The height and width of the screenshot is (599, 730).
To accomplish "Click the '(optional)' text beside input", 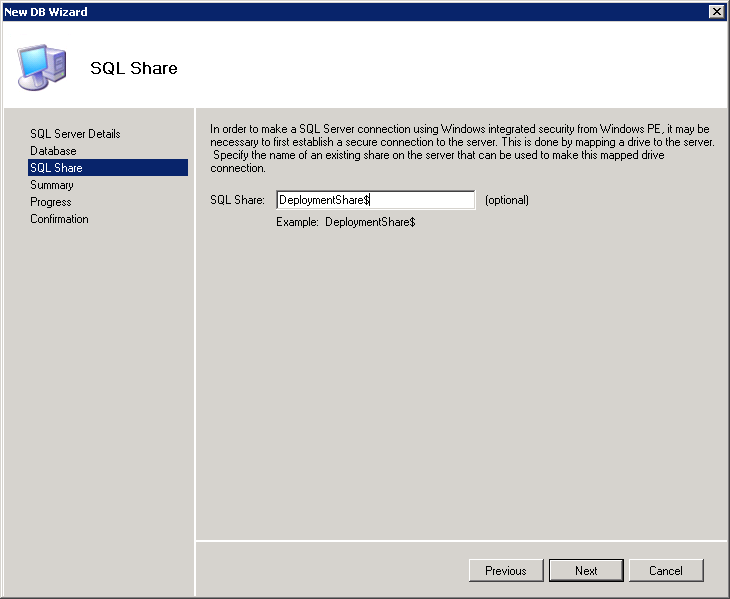I will 507,200.
